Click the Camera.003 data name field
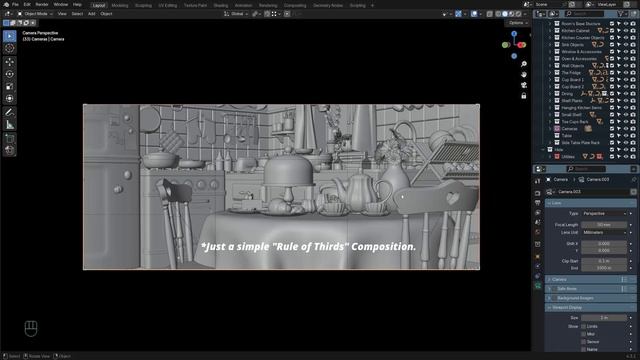 592,192
